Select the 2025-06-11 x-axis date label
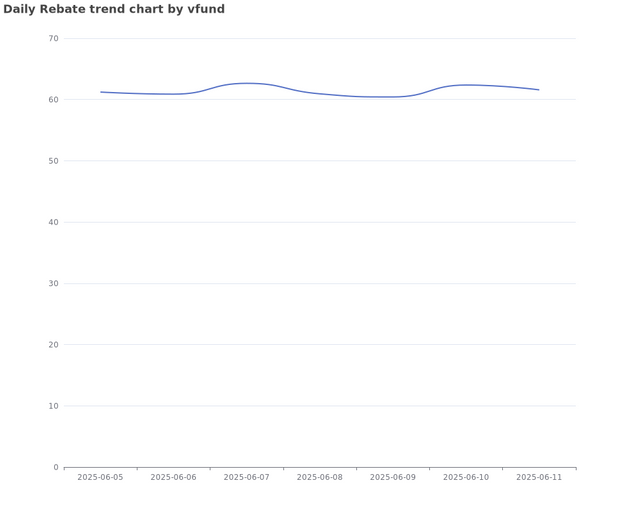This screenshot has height=512, width=640. click(x=539, y=478)
